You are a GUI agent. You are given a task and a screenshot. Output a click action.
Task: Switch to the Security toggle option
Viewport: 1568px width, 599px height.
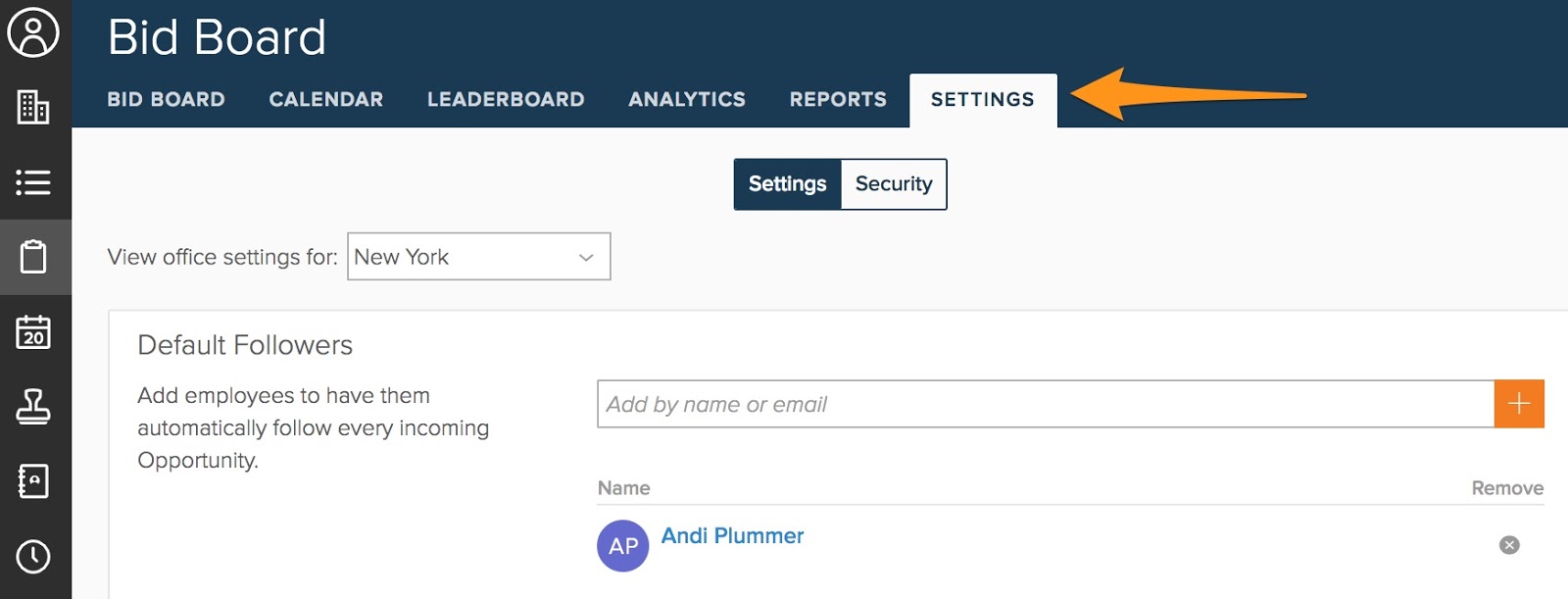coord(893,184)
